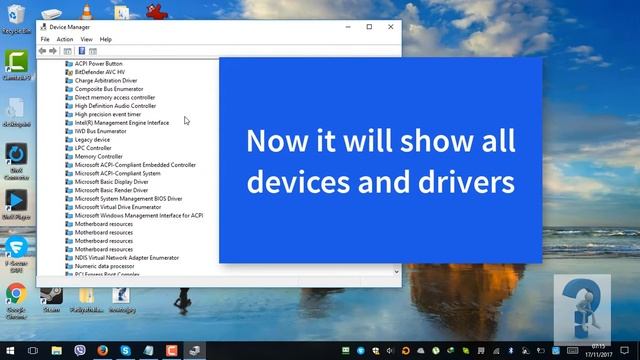Click the Memory Controller device icon
The width and height of the screenshot is (640, 360).
click(x=69, y=156)
